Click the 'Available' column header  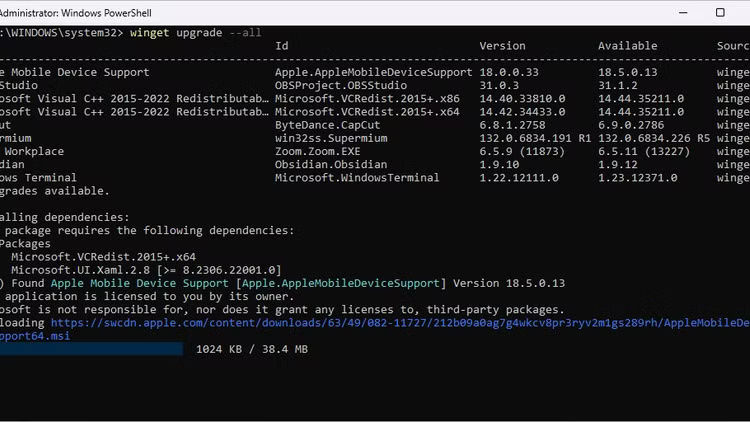click(x=627, y=46)
